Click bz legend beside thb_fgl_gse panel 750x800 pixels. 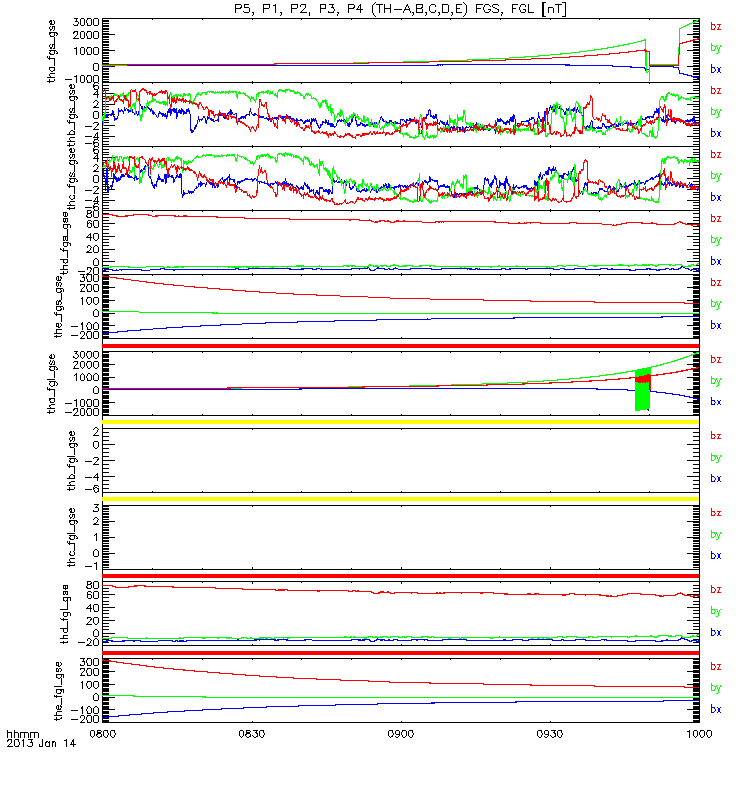pyautogui.click(x=716, y=436)
